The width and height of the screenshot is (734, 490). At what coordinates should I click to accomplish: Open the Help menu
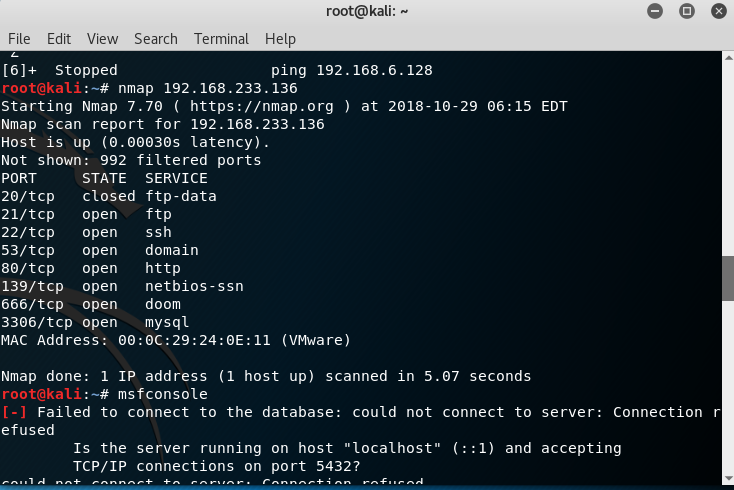pos(280,39)
